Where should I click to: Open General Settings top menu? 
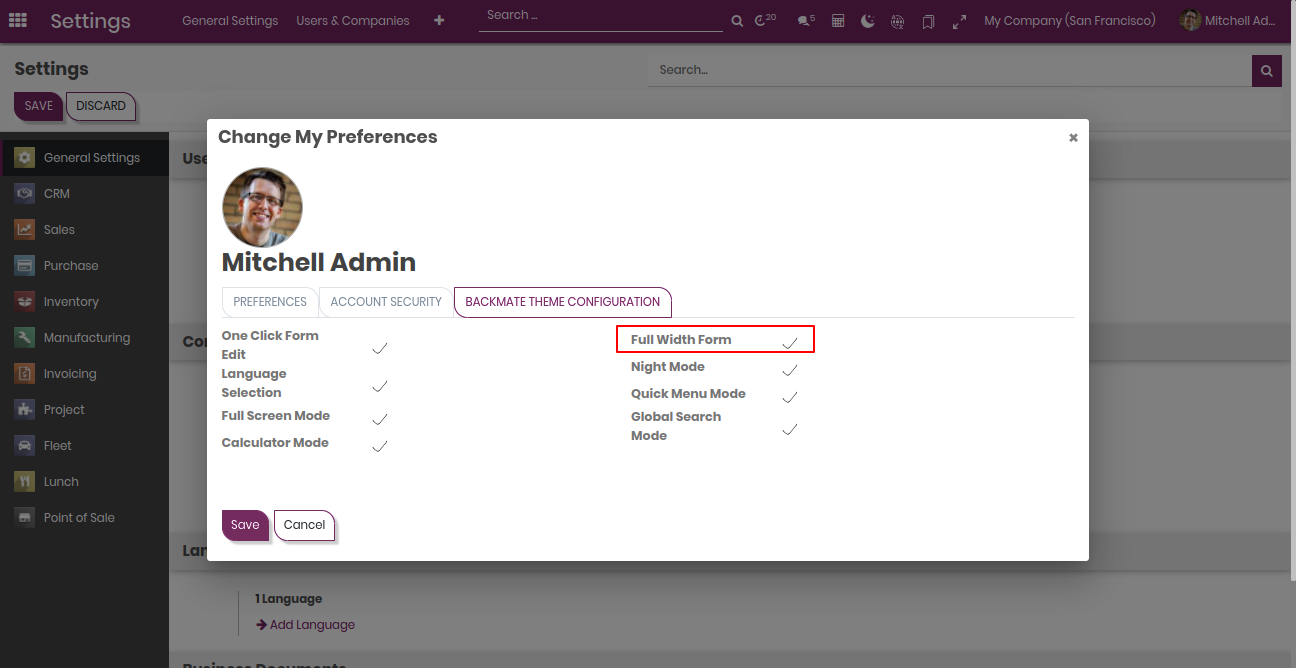click(230, 21)
